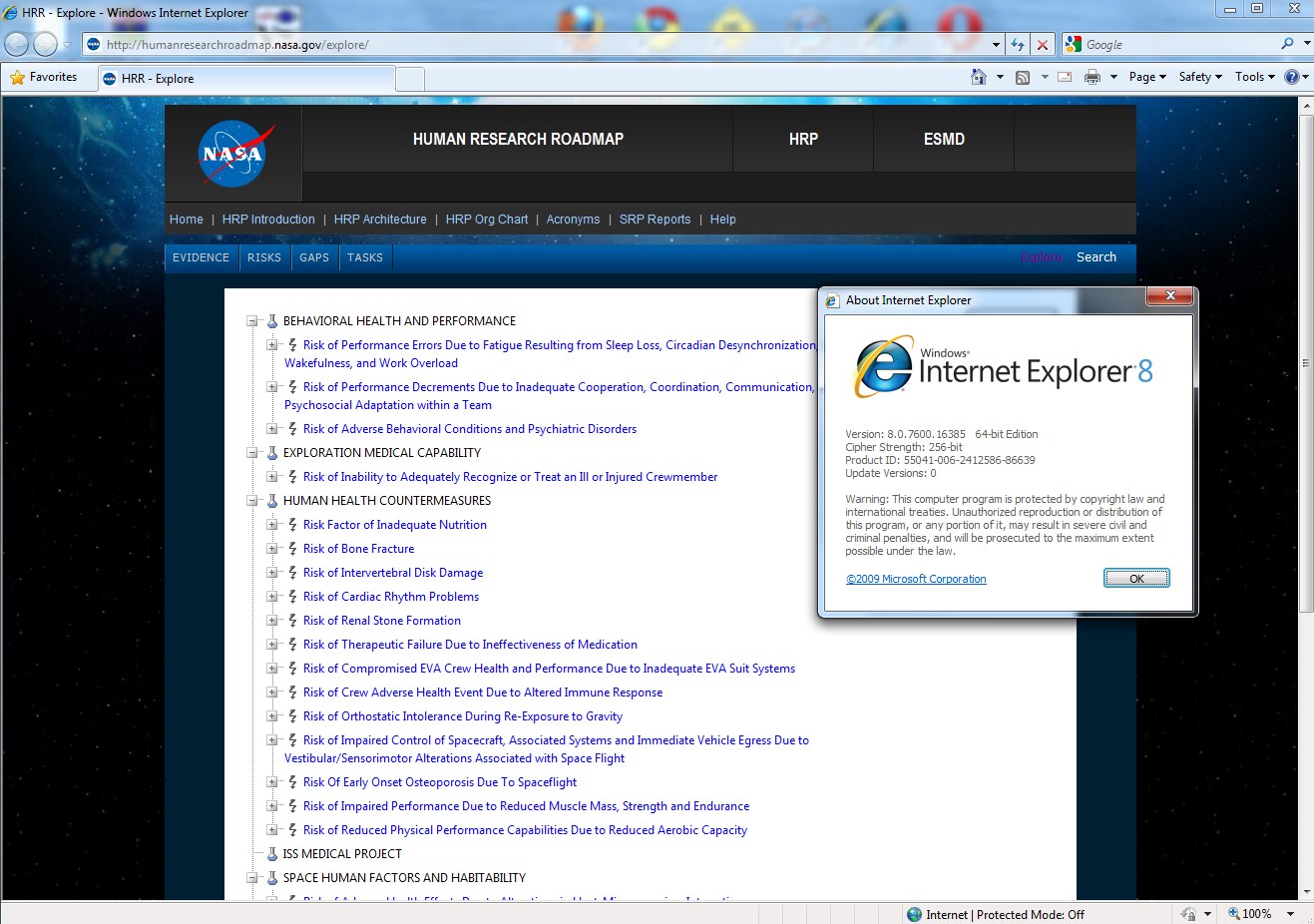Screen dimensions: 1314x924
Task: Open the Print button dropdown arrow
Action: (1113, 77)
